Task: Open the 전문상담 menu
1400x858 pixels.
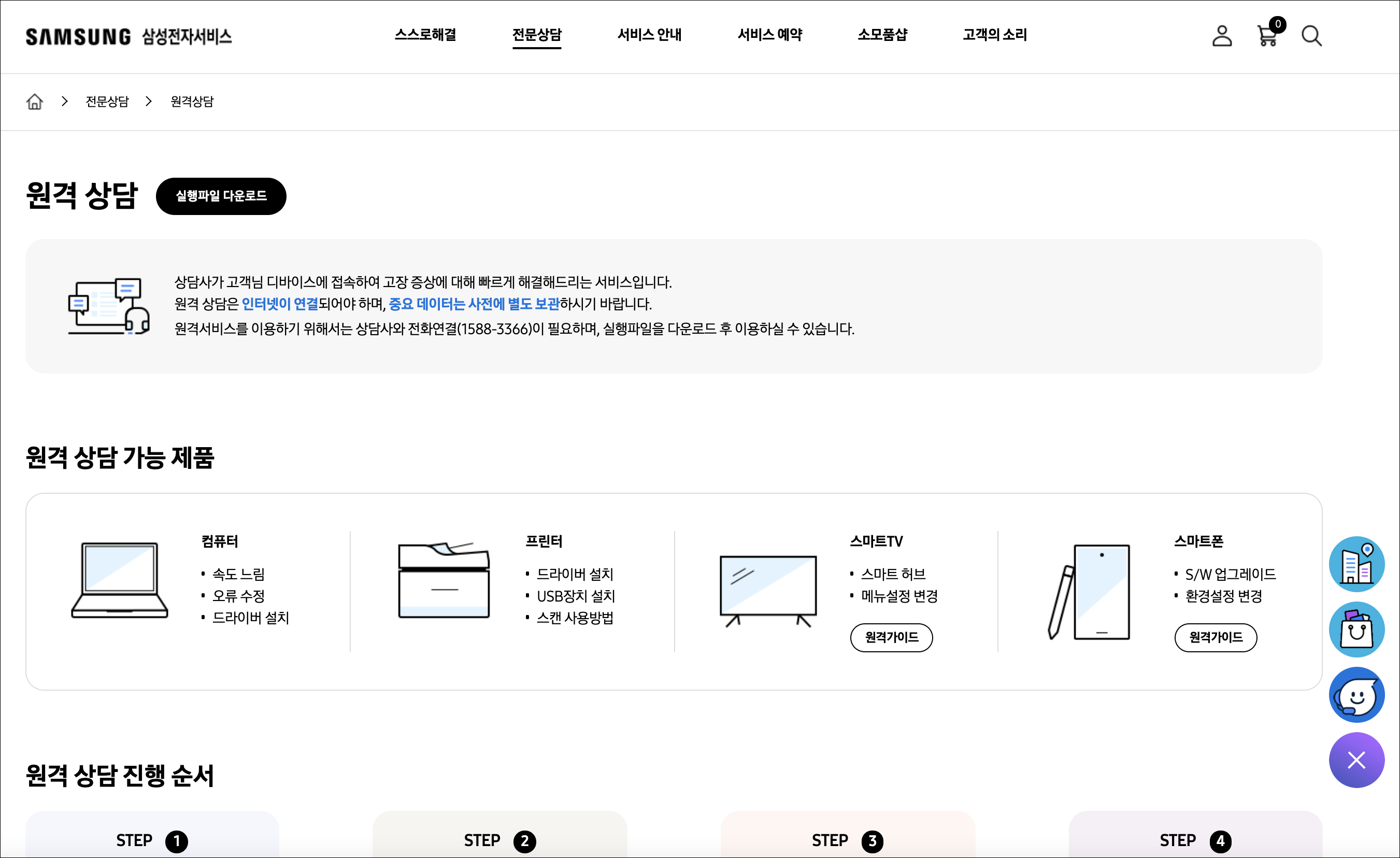Action: pos(536,35)
